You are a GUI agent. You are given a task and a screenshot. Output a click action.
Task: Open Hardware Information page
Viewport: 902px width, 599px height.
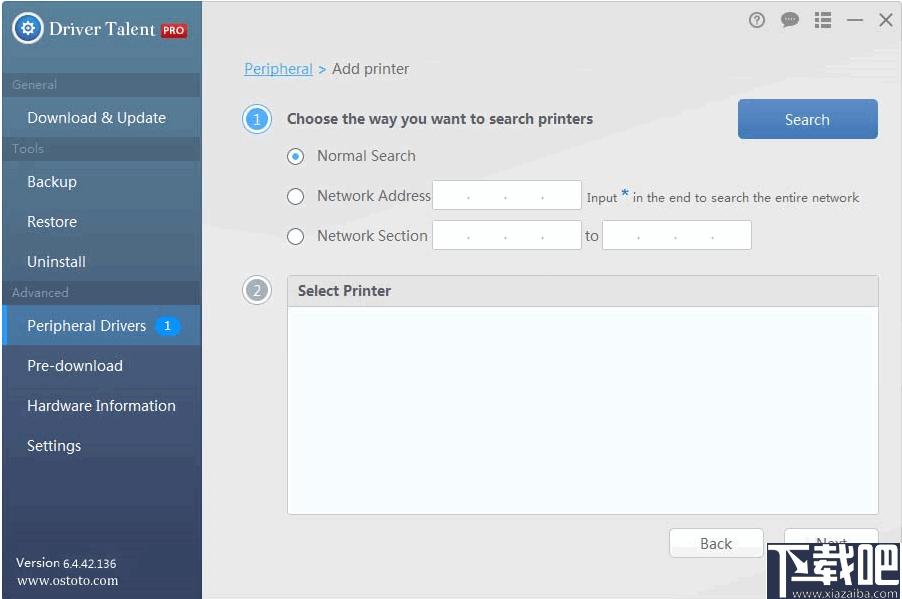101,406
